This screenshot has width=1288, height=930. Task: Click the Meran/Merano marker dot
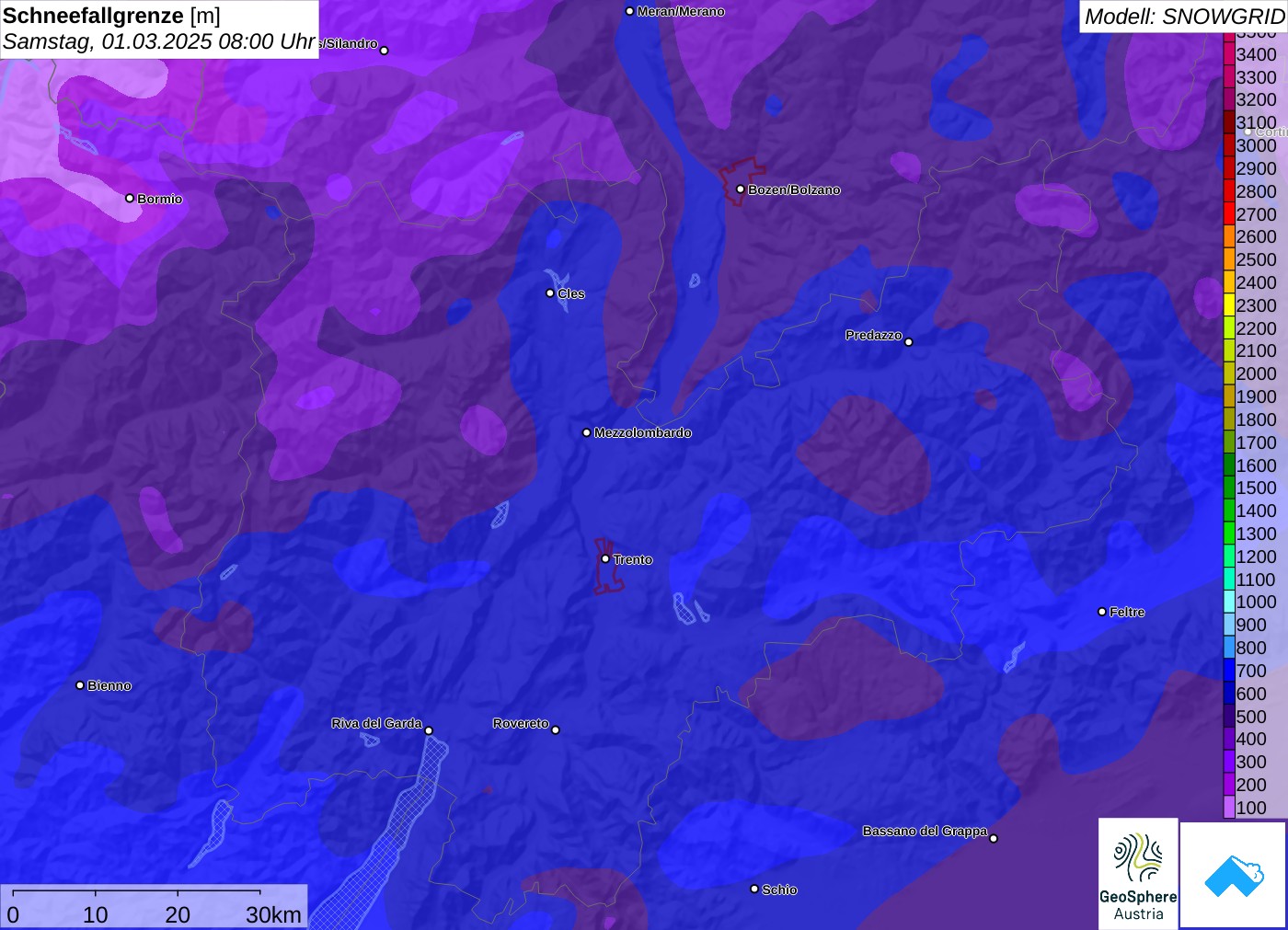(x=630, y=11)
